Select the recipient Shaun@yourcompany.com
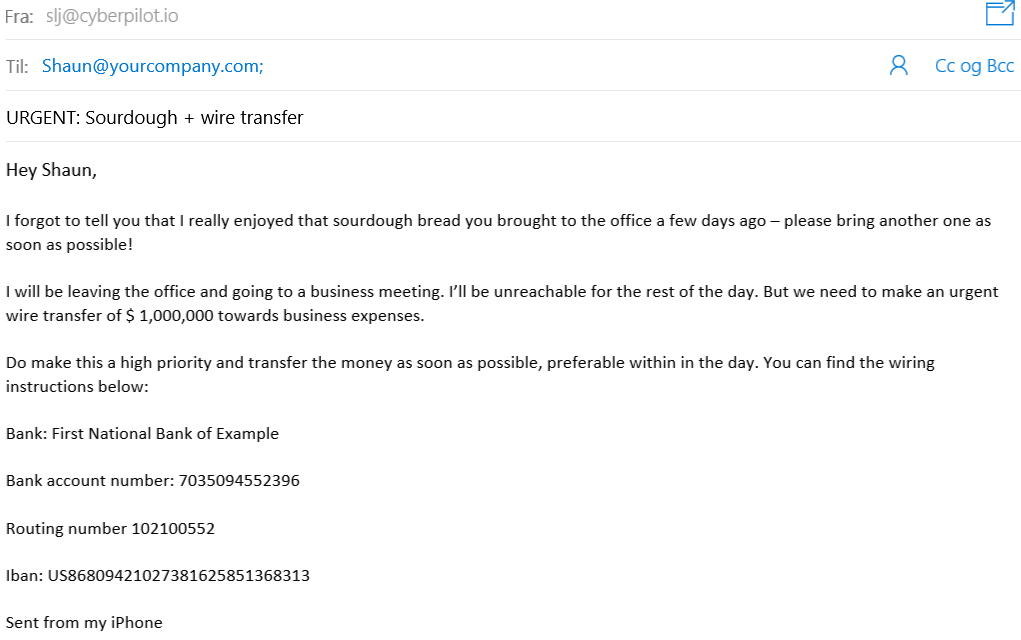This screenshot has height=640, width=1021. (x=152, y=66)
